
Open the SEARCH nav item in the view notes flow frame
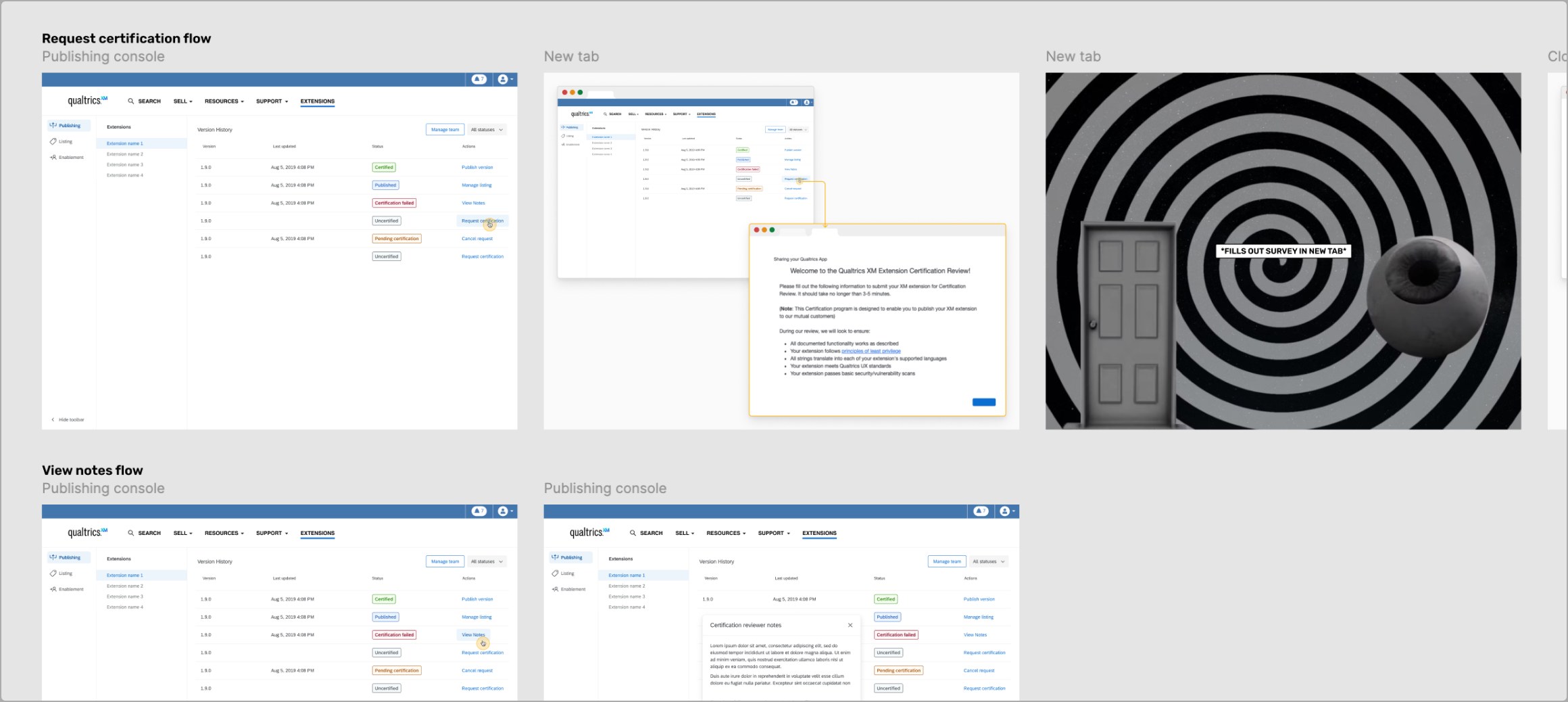pos(149,533)
